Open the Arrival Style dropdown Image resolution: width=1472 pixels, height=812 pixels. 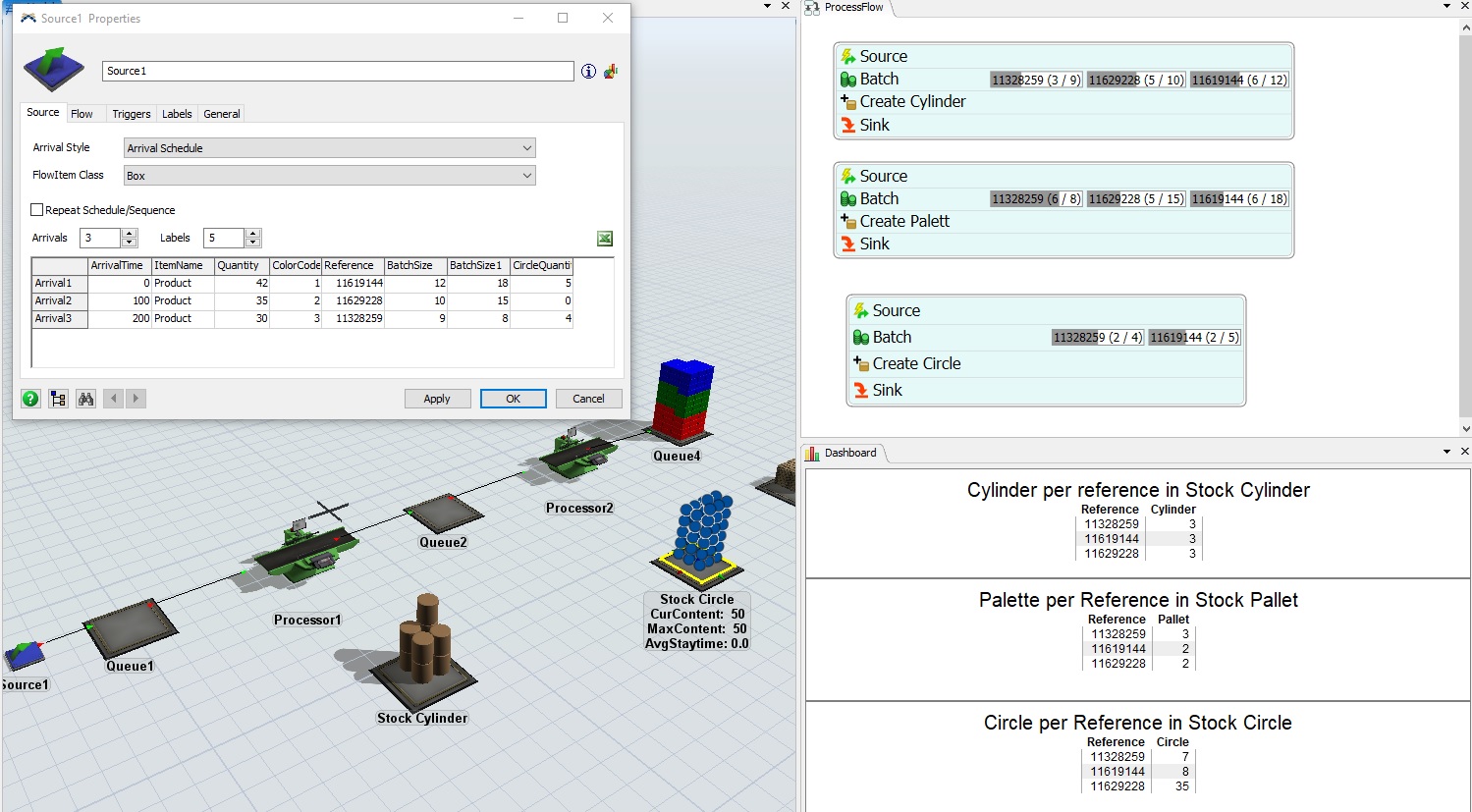330,148
